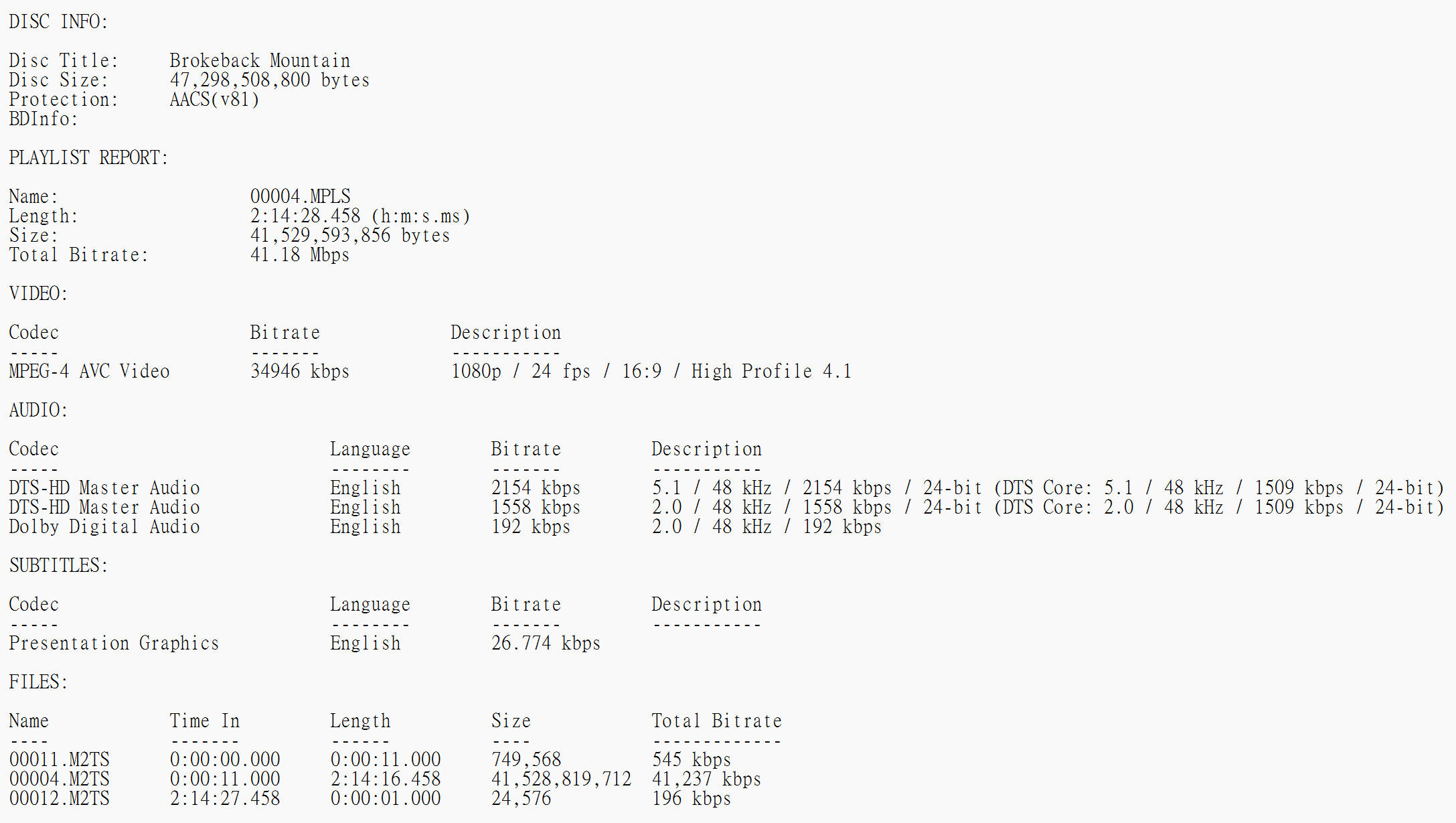Click the playlist length 2:14:28.458
Image resolution: width=1456 pixels, height=823 pixels.
(x=305, y=216)
